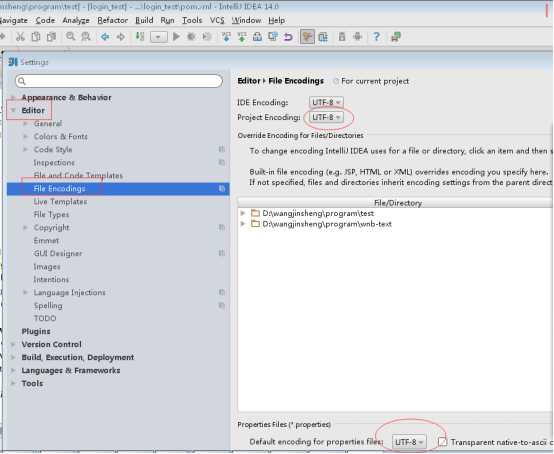Open the Refactor menu
The width and height of the screenshot is (554, 454).
click(112, 20)
